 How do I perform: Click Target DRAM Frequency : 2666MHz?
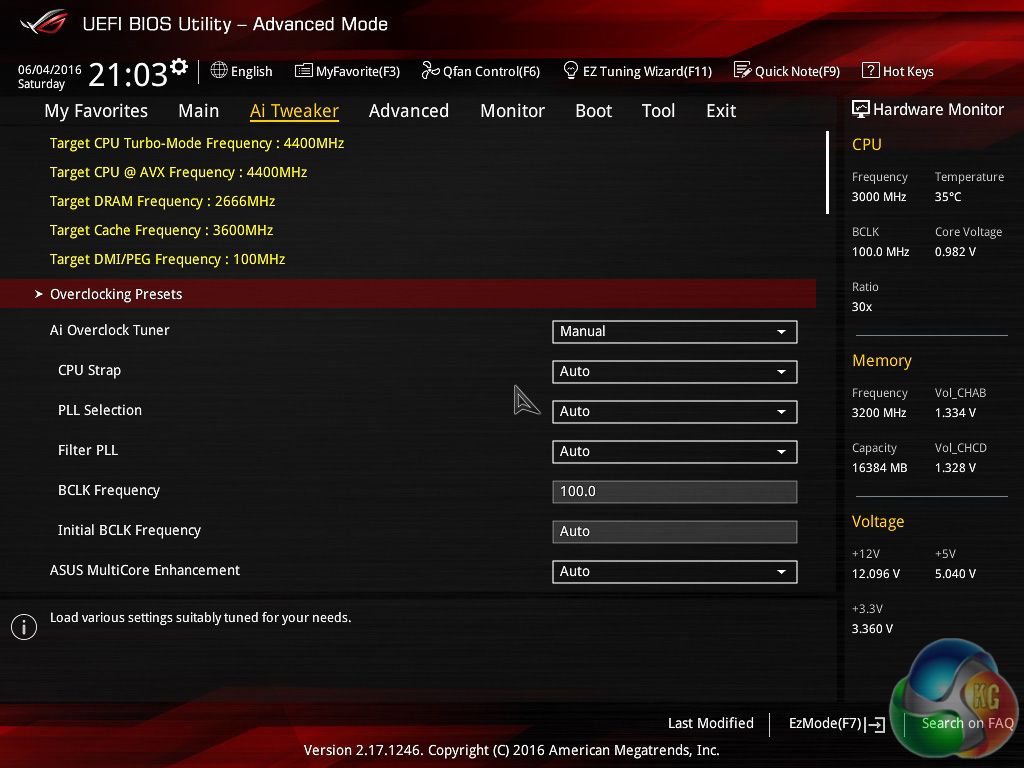coord(162,201)
